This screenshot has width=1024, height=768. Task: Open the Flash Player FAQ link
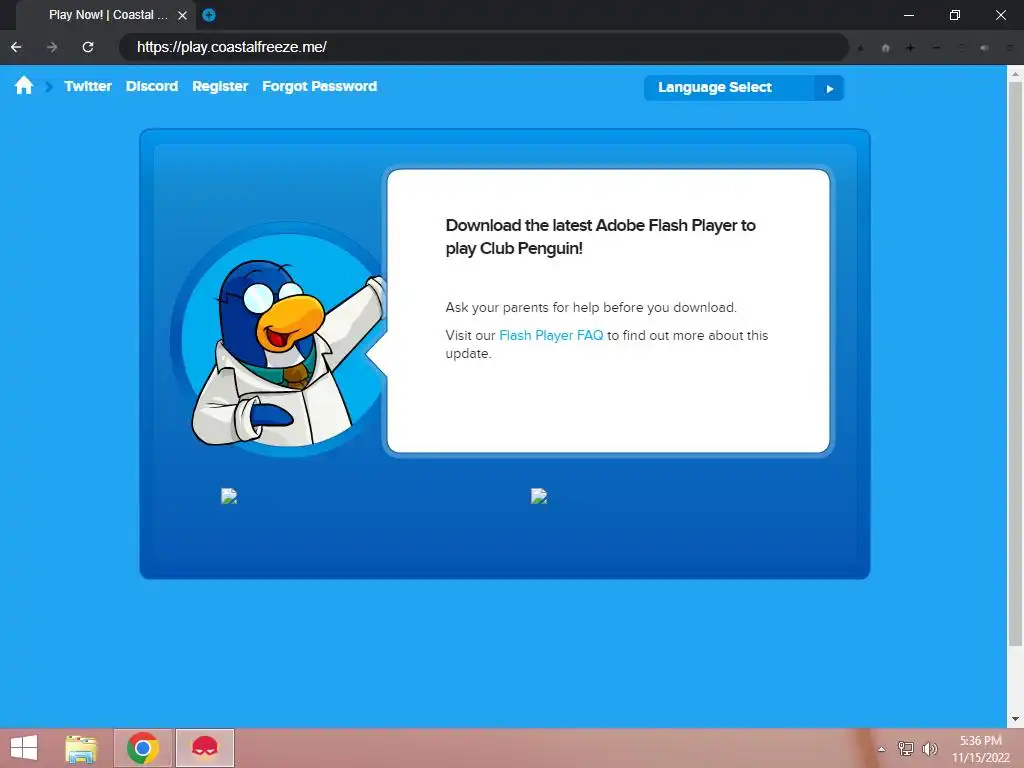[x=551, y=335]
